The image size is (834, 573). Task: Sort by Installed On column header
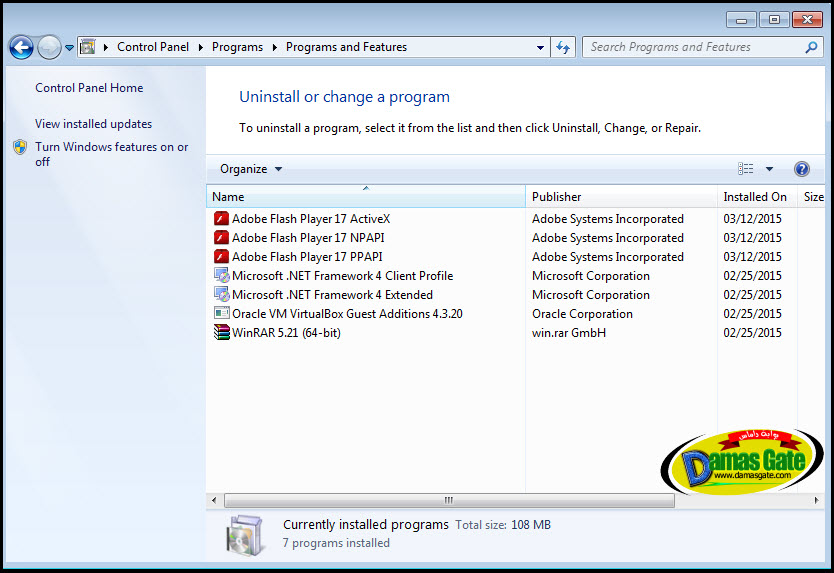coord(757,197)
